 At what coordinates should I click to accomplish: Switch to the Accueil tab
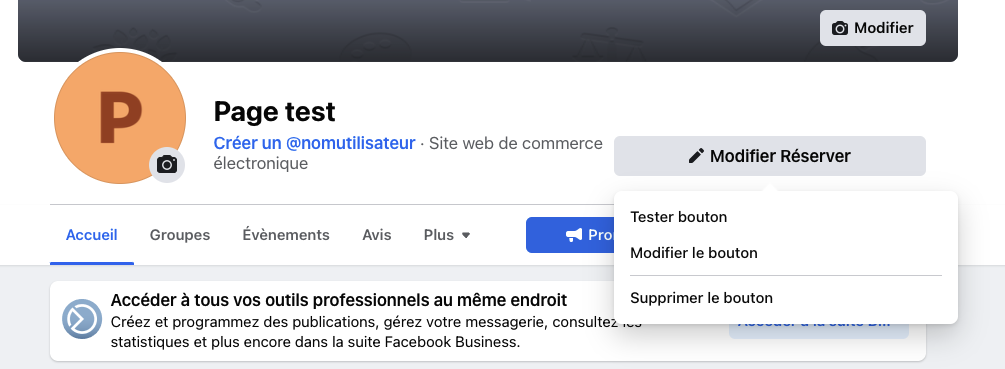pyautogui.click(x=92, y=235)
